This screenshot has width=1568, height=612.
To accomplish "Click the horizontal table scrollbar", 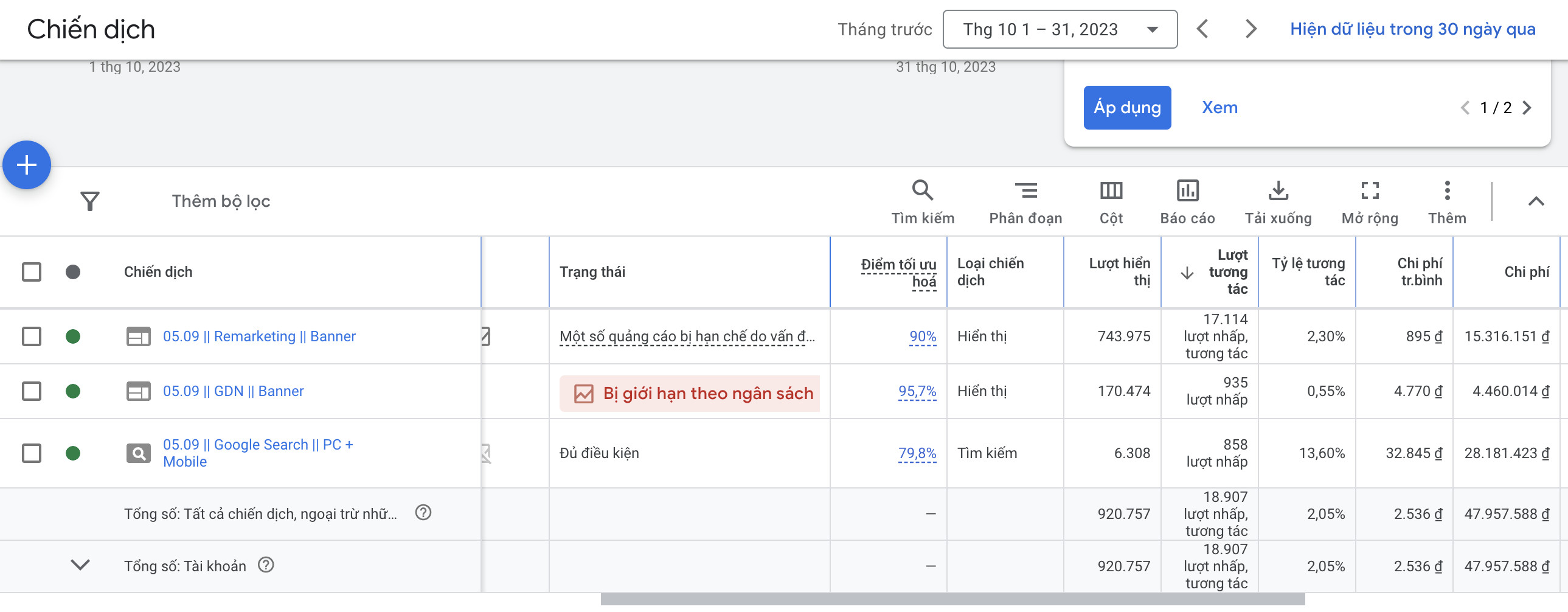I will pos(952,600).
